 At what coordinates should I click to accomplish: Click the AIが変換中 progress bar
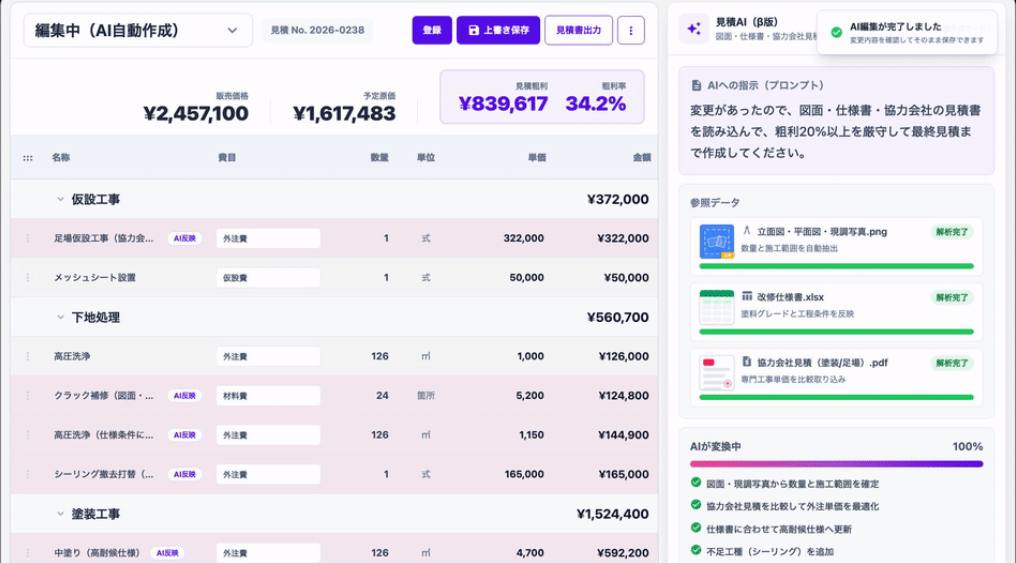tap(836, 464)
